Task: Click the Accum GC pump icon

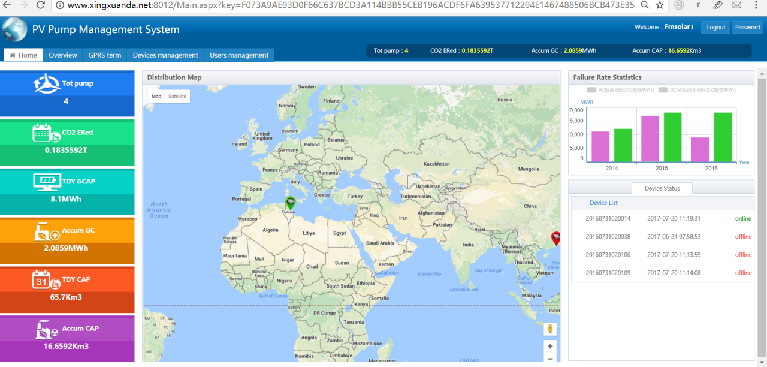Action: tap(46, 231)
